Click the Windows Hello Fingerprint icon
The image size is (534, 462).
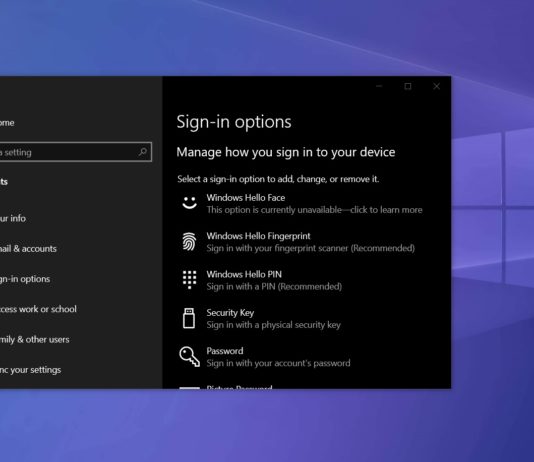(189, 241)
